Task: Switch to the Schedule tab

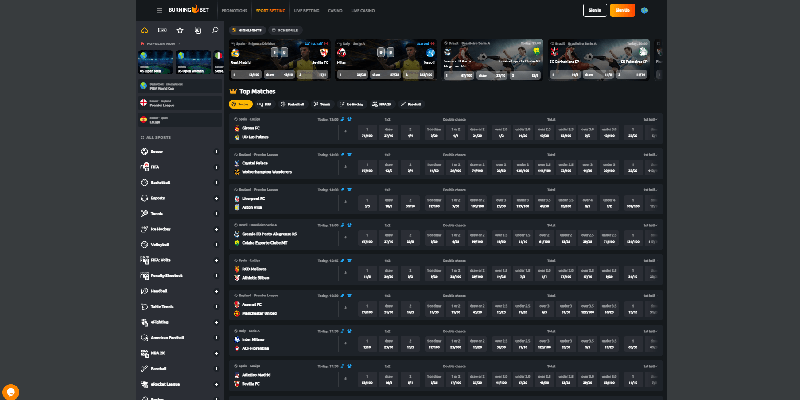Action: tap(284, 30)
